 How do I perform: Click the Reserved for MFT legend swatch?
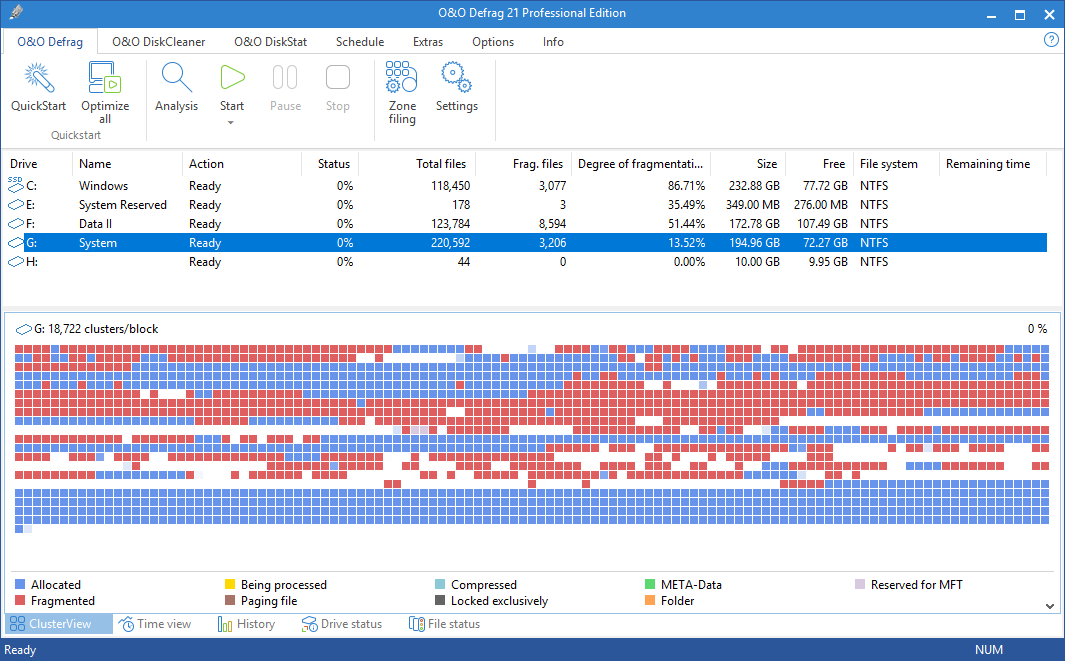pos(860,584)
